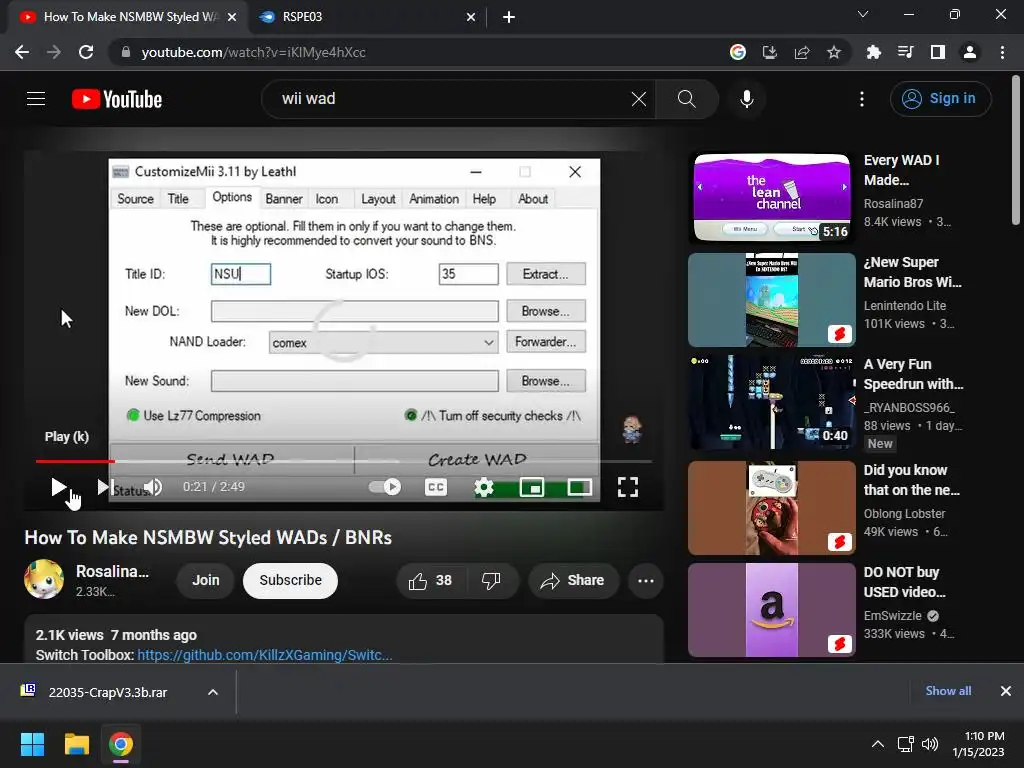Open a new browser tab

(x=509, y=17)
